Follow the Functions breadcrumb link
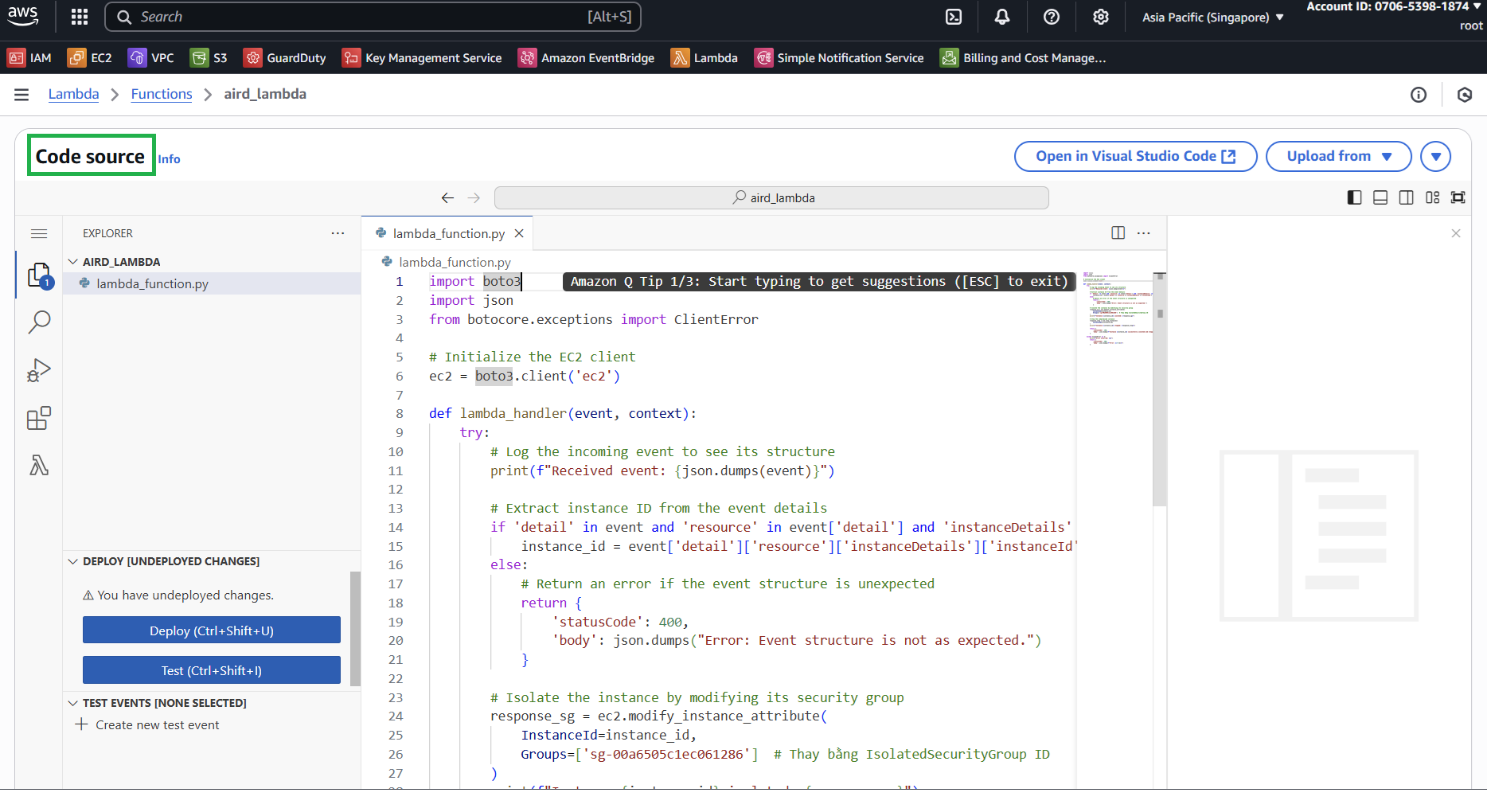Screen dimensions: 1487x812 click(162, 94)
